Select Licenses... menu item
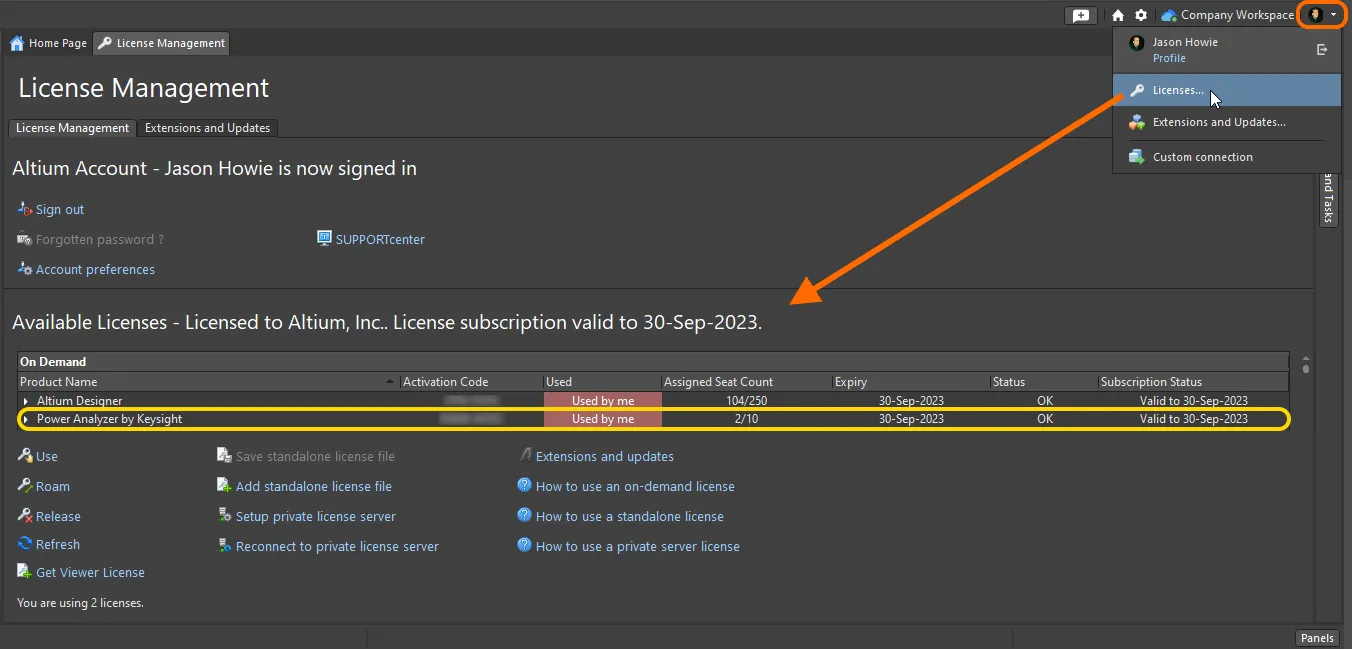The width and height of the screenshot is (1352, 649). point(1227,90)
